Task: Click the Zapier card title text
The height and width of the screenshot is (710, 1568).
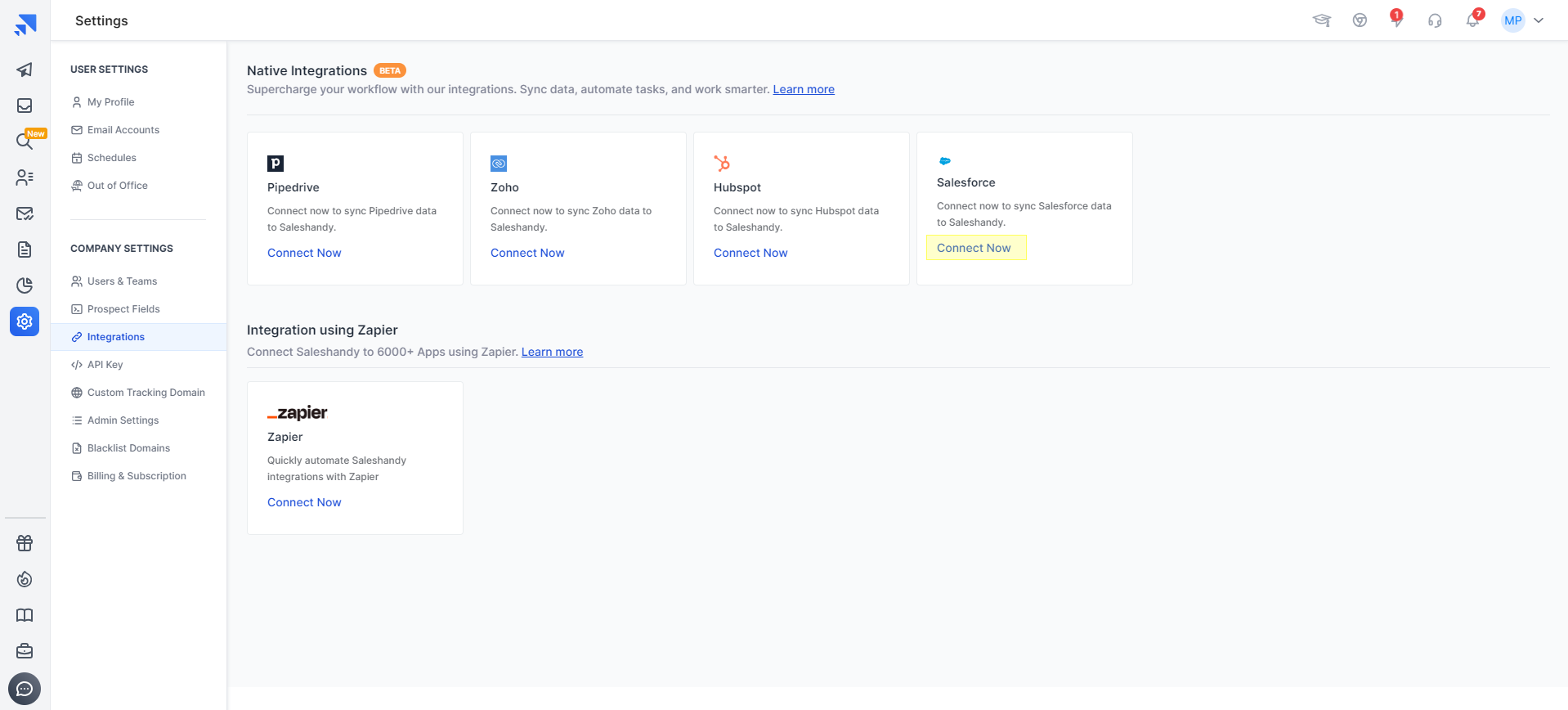Action: [284, 437]
